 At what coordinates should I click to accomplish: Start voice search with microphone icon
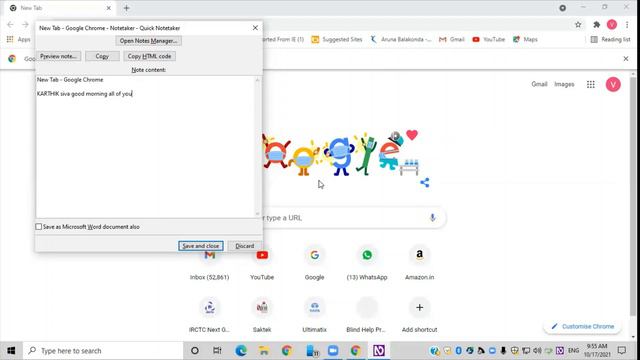coord(432,218)
